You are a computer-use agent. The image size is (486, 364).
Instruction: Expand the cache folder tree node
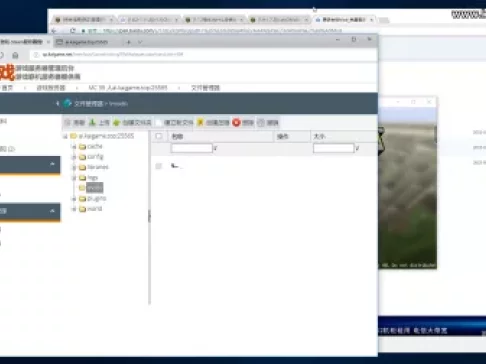74,147
